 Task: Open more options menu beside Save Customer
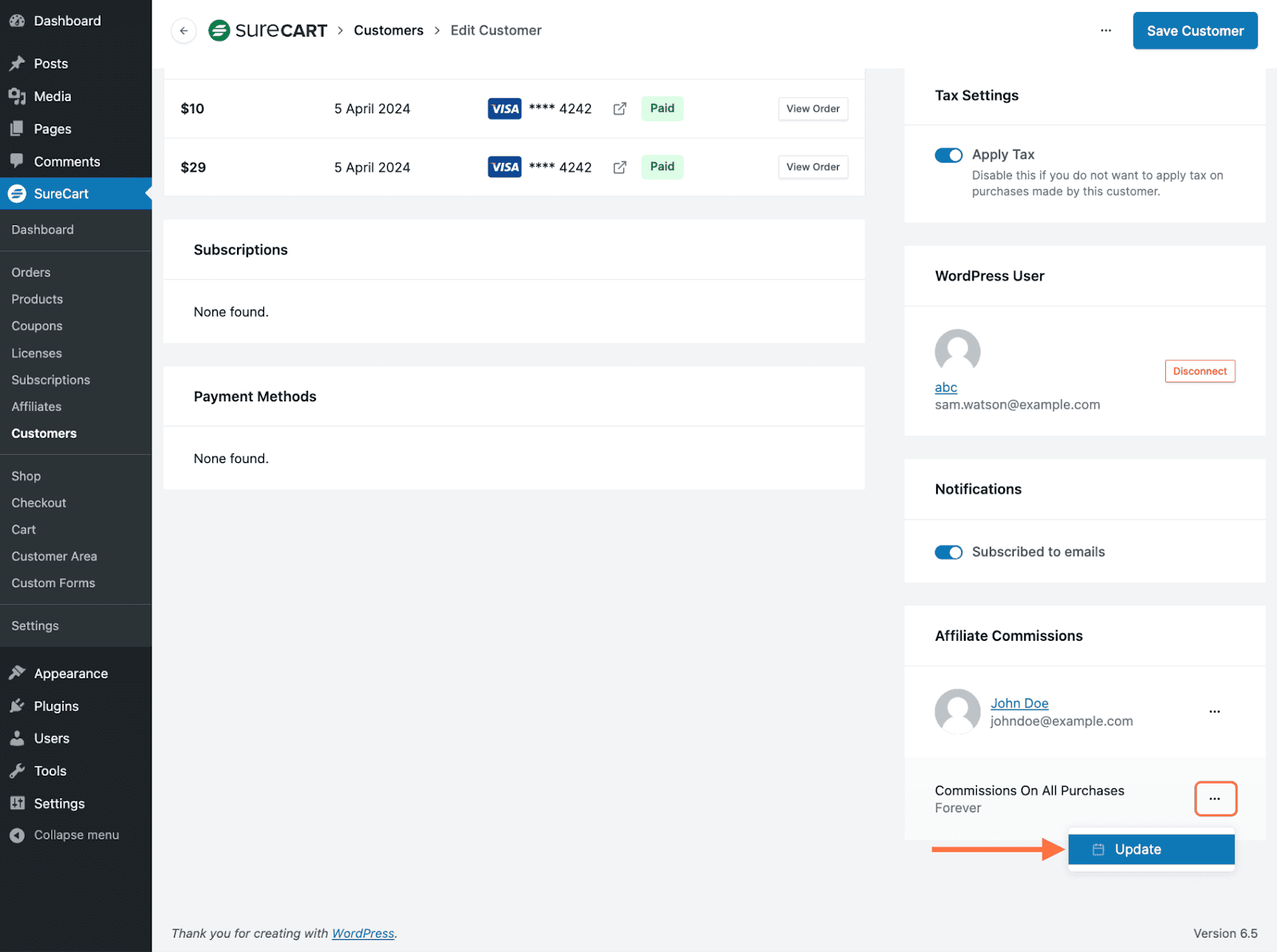pos(1105,31)
